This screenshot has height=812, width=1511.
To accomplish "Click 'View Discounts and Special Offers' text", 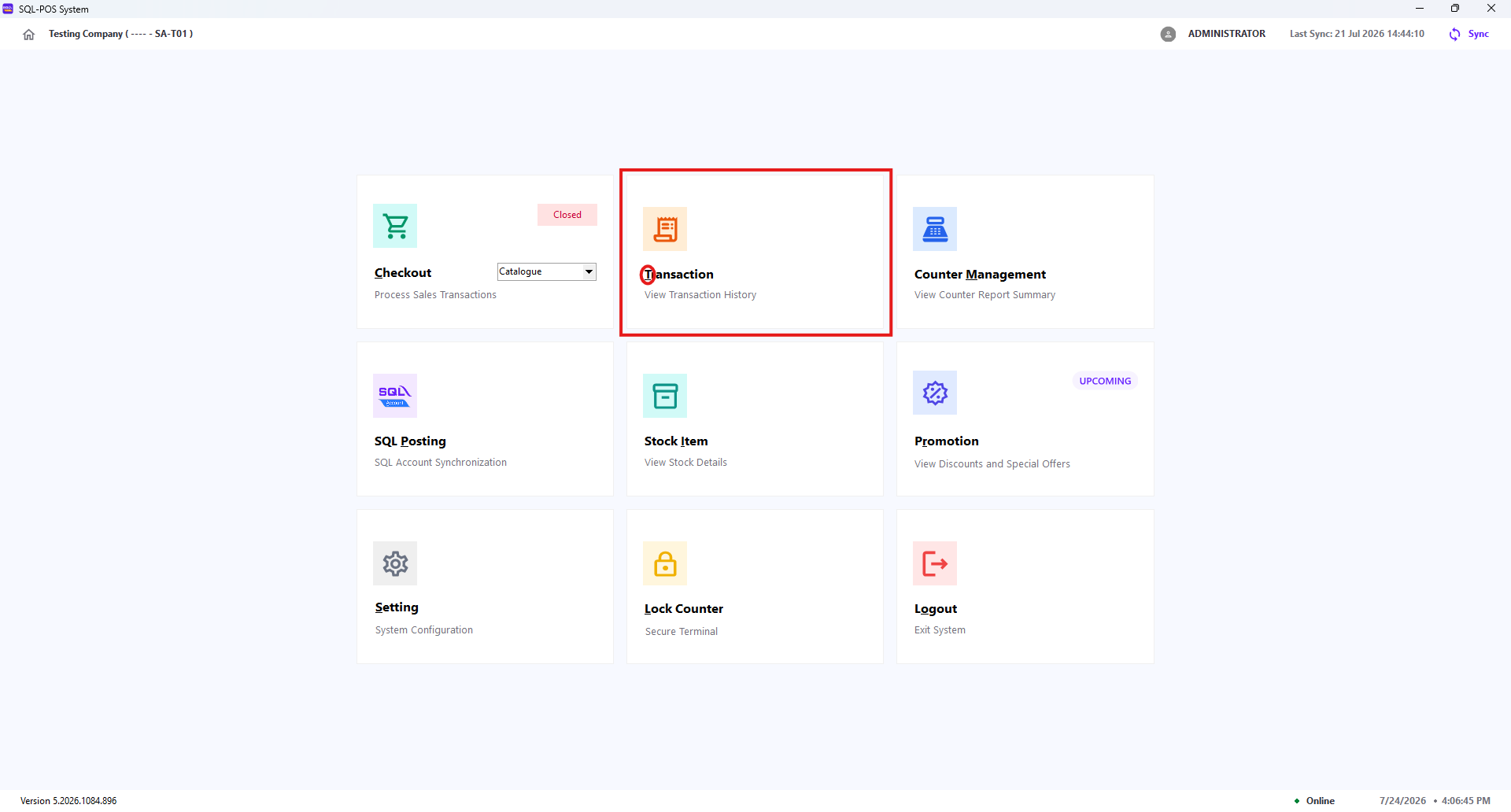I will 992,464.
